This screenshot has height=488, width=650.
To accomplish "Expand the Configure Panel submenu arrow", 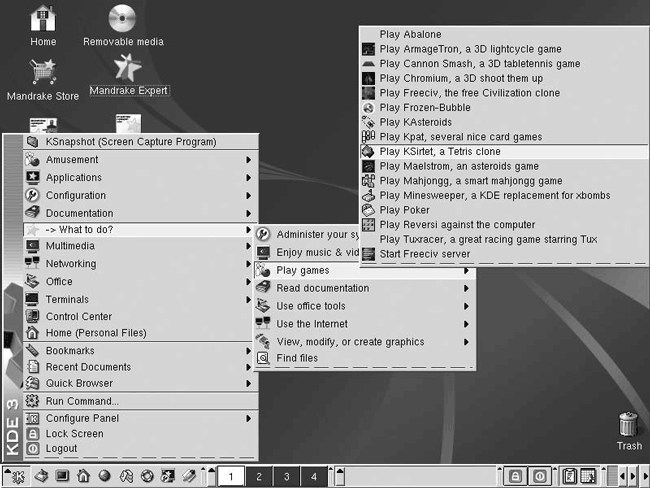I will point(248,418).
